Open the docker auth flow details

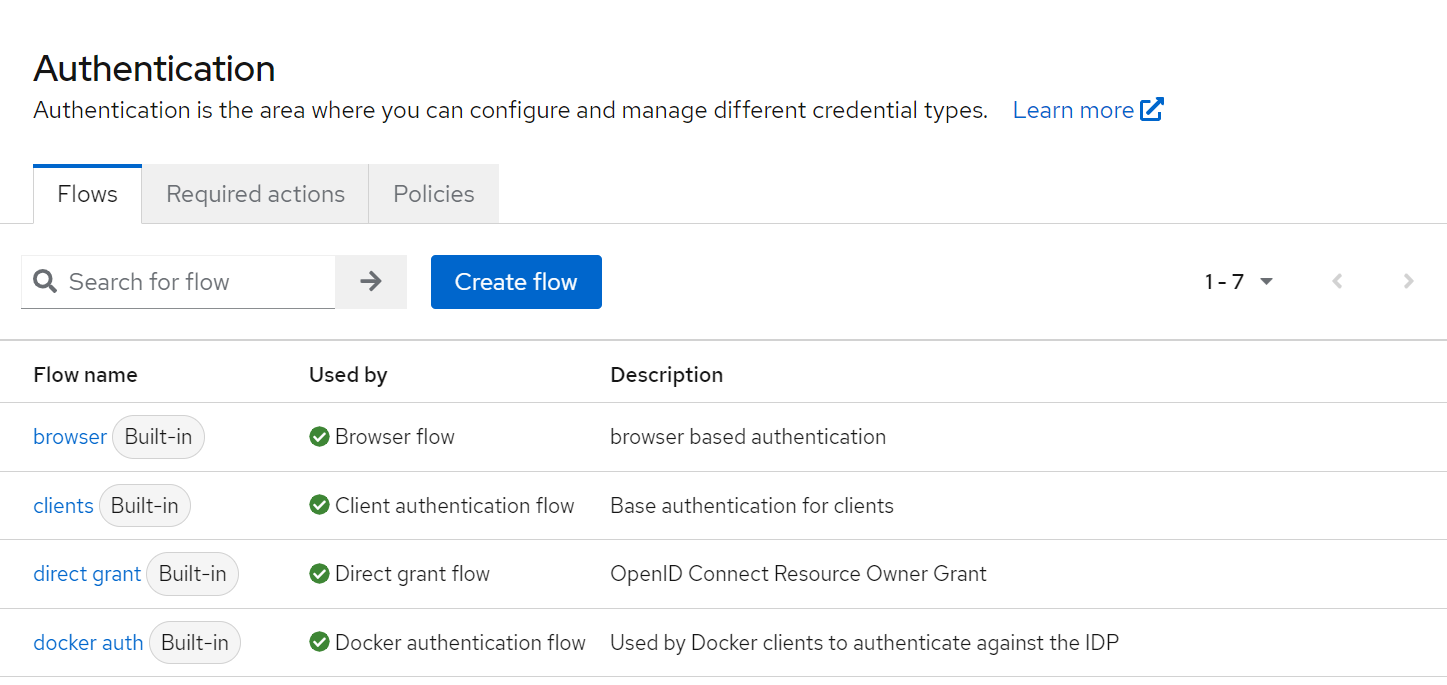coord(88,642)
